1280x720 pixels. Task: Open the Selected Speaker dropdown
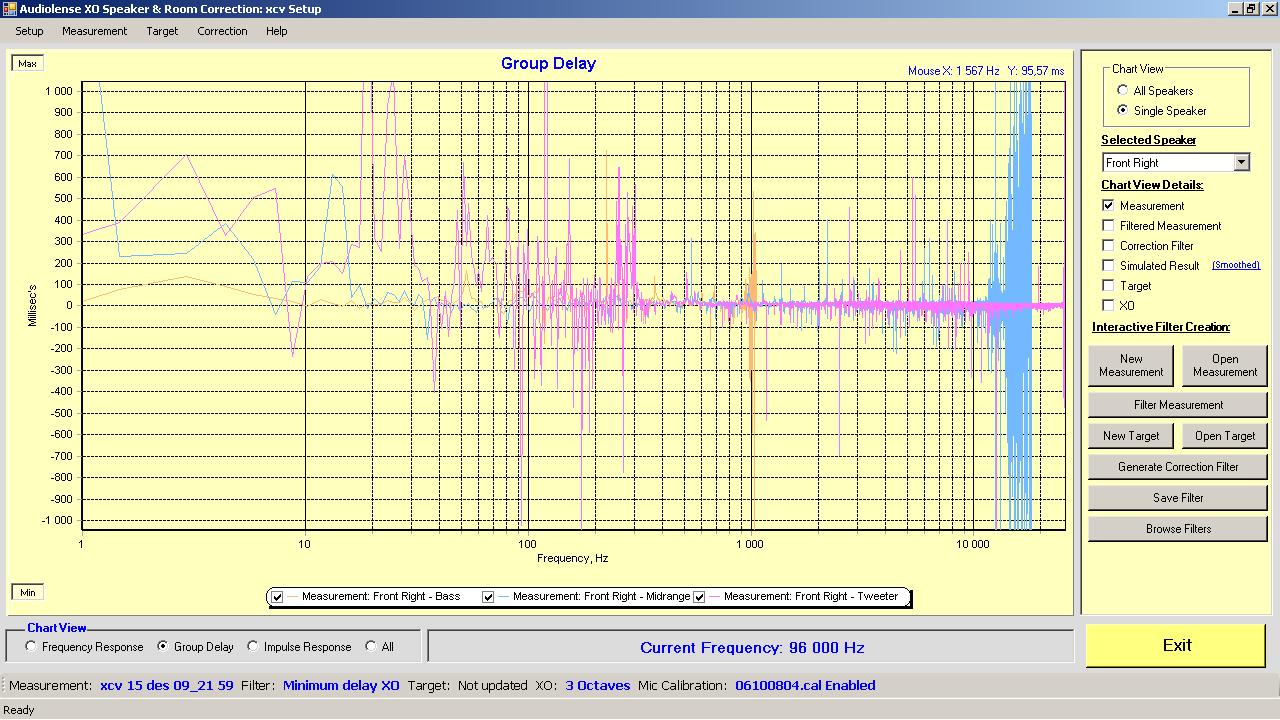coord(1241,163)
